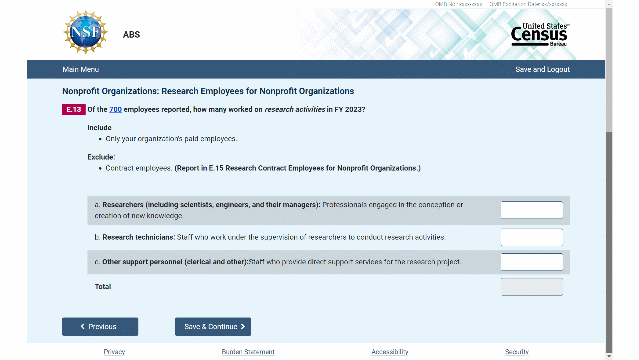Click the Save & Continue button
The height and width of the screenshot is (360, 639).
click(x=213, y=327)
